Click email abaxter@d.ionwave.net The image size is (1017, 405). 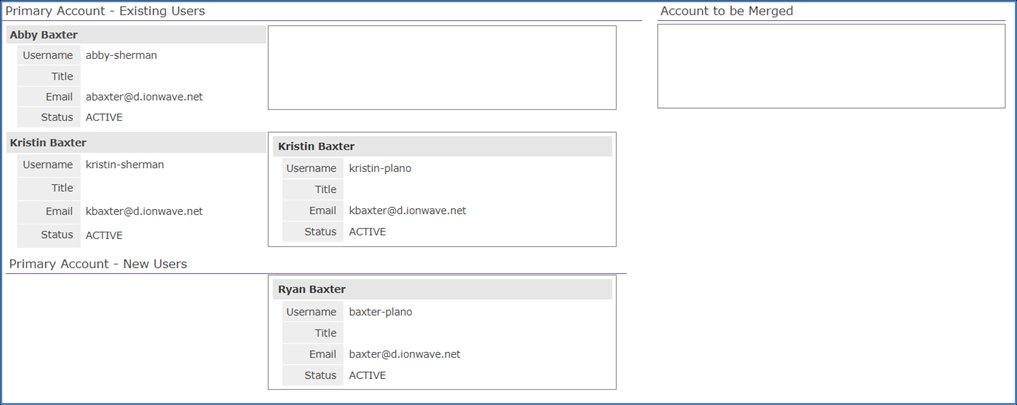[144, 97]
